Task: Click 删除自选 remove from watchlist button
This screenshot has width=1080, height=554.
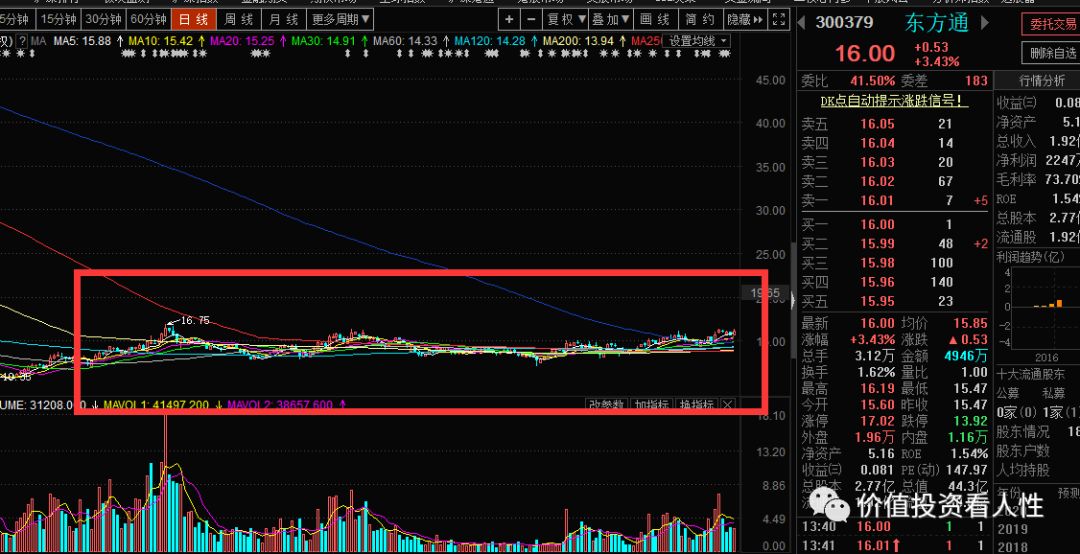Action: pyautogui.click(x=1052, y=52)
